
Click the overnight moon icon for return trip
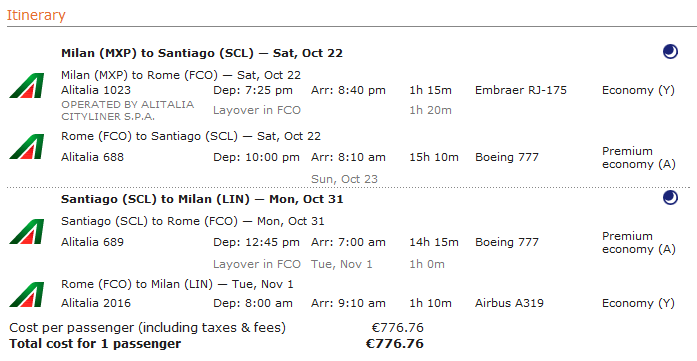670,198
